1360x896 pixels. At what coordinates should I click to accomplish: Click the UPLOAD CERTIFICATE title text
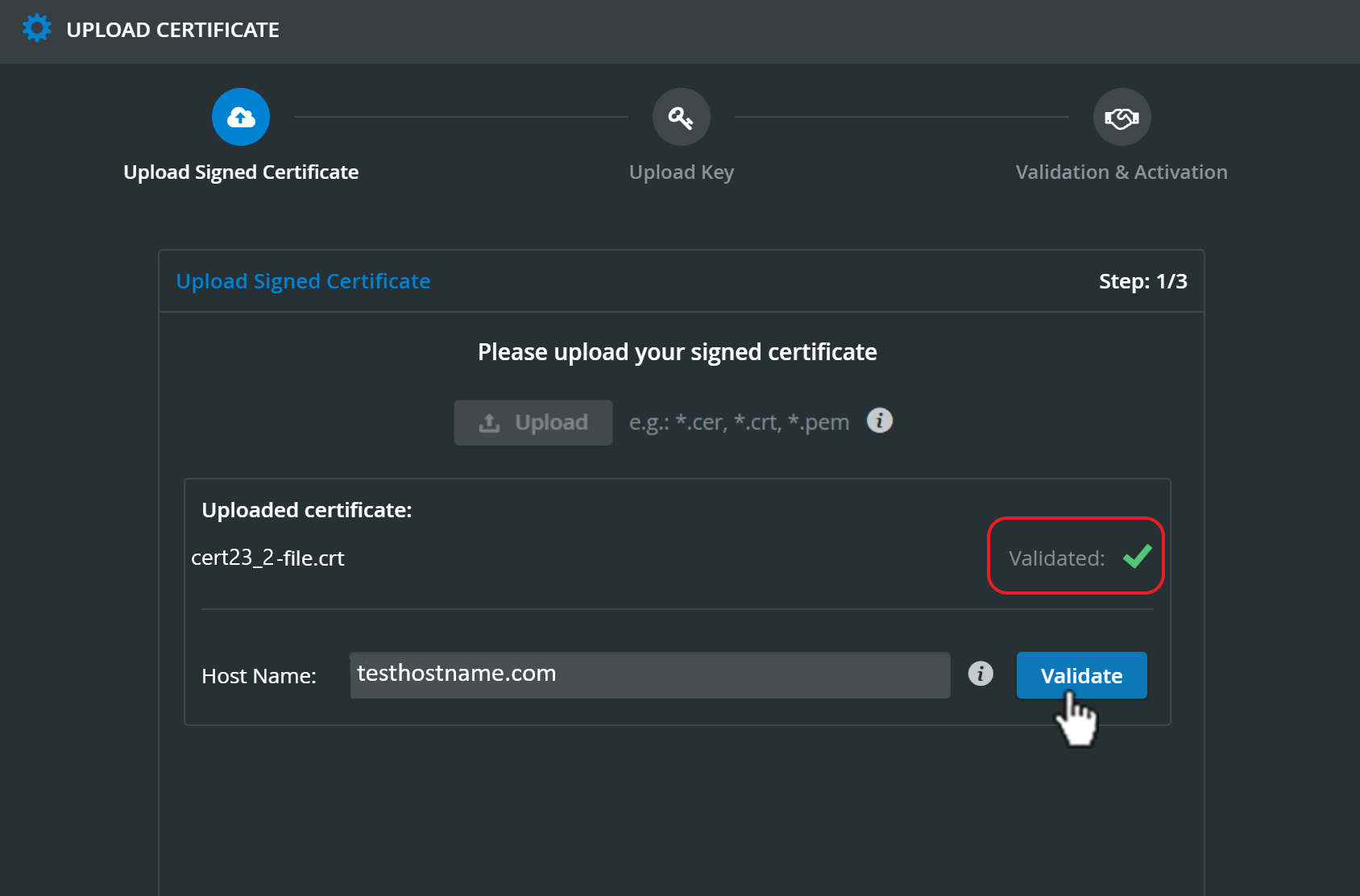tap(173, 30)
